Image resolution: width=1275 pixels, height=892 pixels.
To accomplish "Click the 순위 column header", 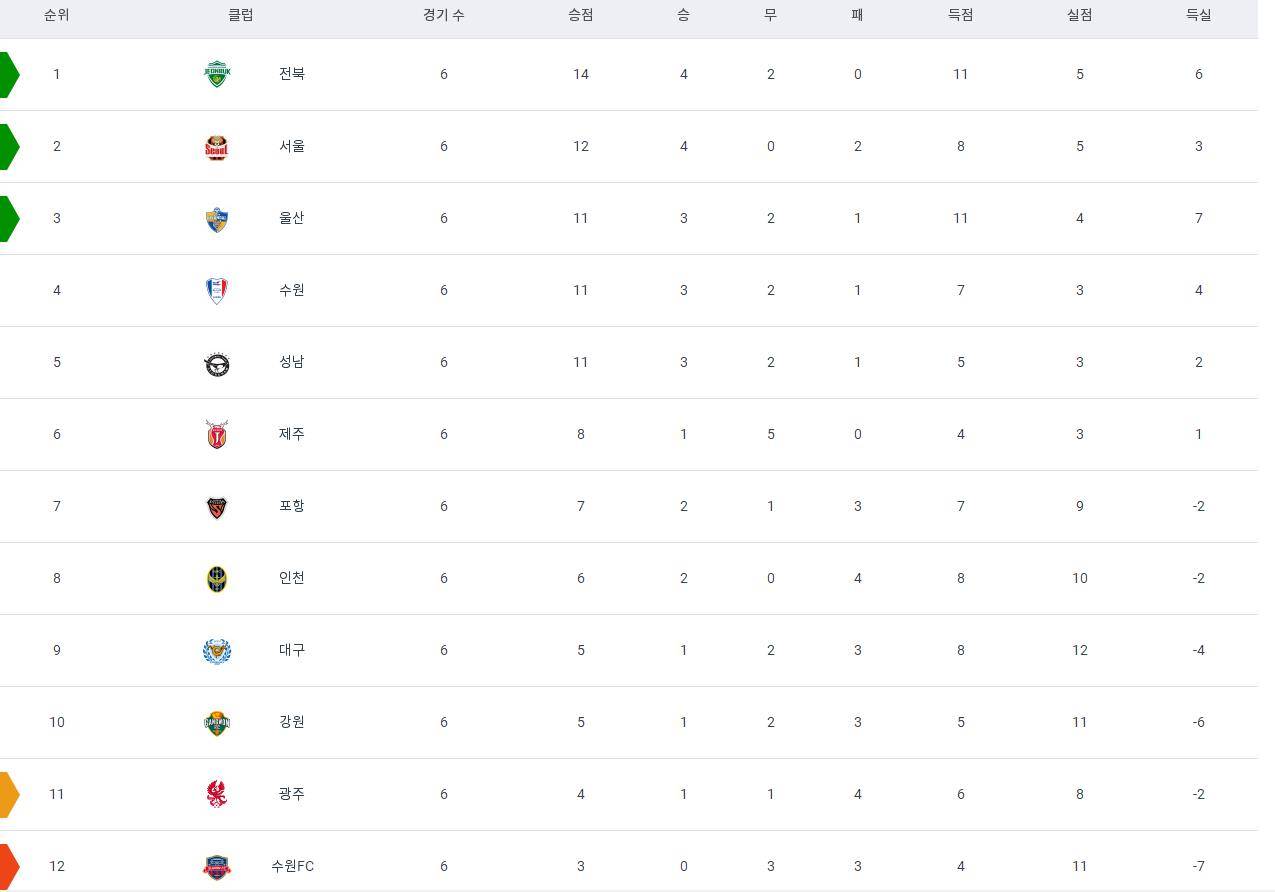I will tap(57, 15).
